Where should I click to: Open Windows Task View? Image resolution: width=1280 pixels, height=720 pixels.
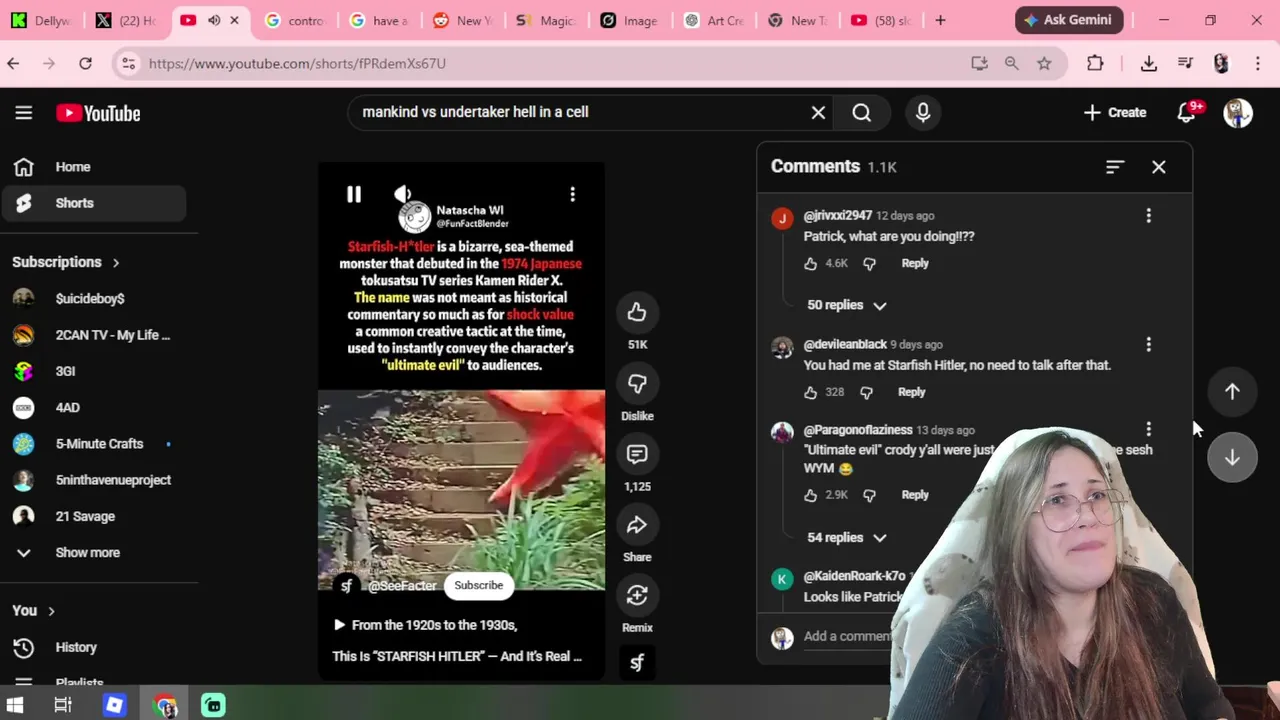(62, 705)
